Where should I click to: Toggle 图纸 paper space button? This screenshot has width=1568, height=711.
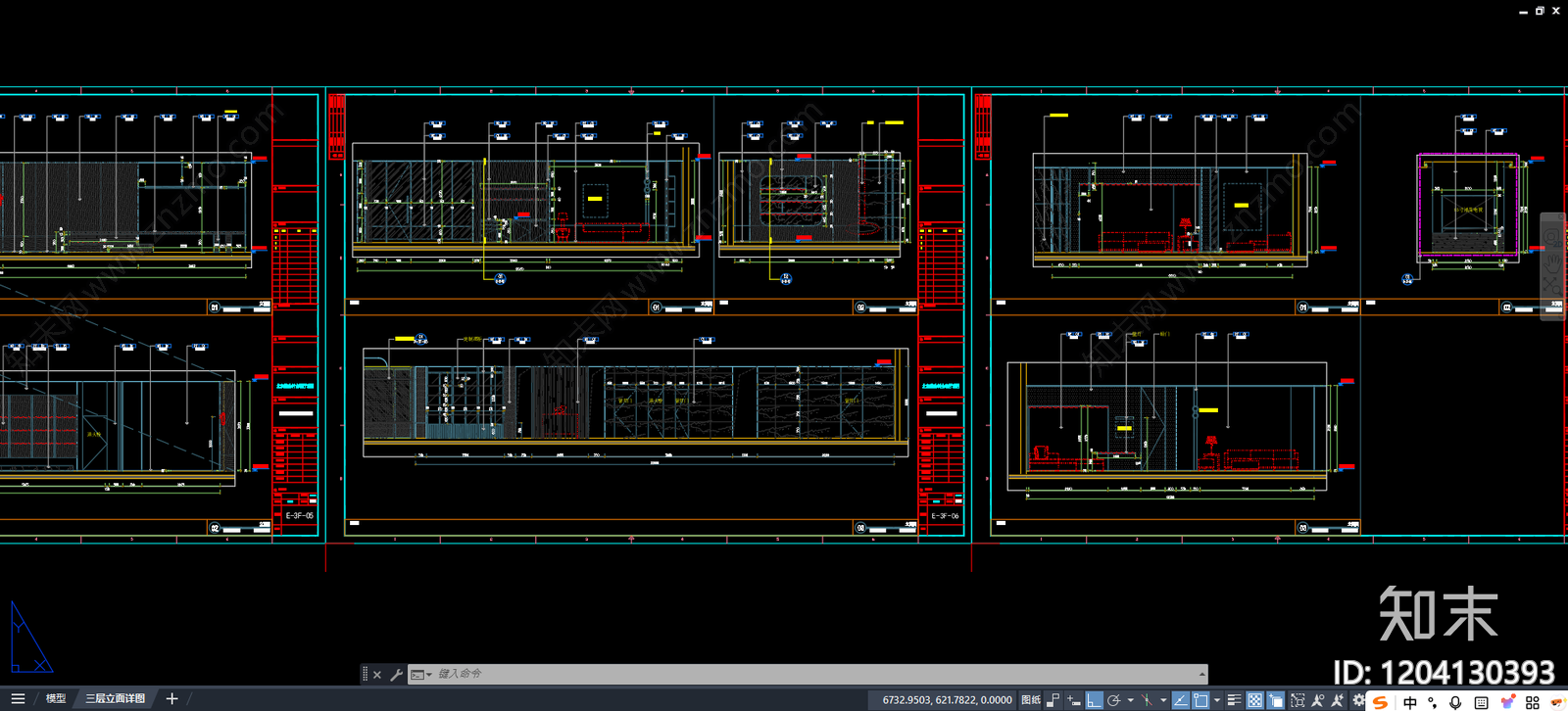pos(1031,700)
